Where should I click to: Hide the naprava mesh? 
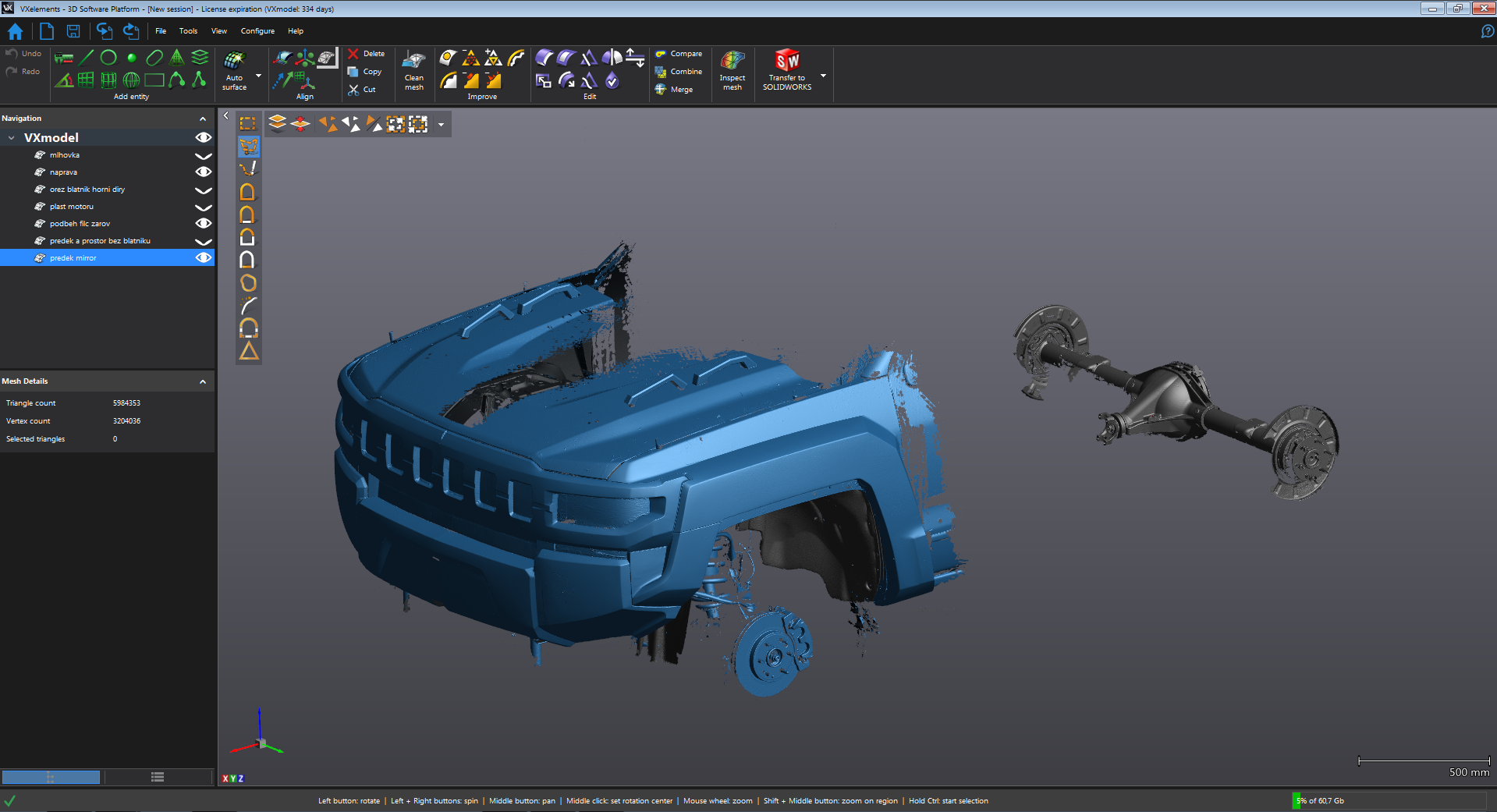pos(203,172)
